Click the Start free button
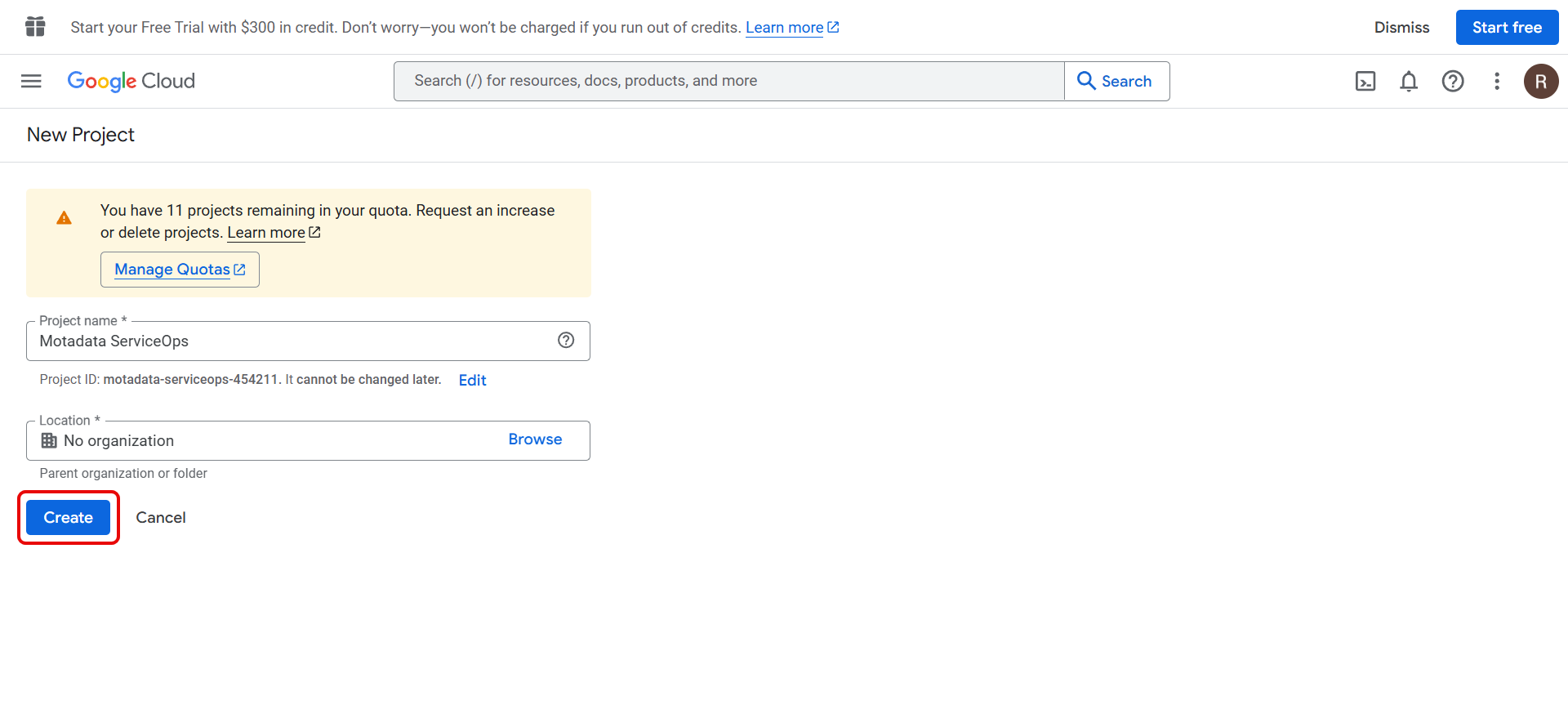1568x727 pixels. click(x=1507, y=27)
